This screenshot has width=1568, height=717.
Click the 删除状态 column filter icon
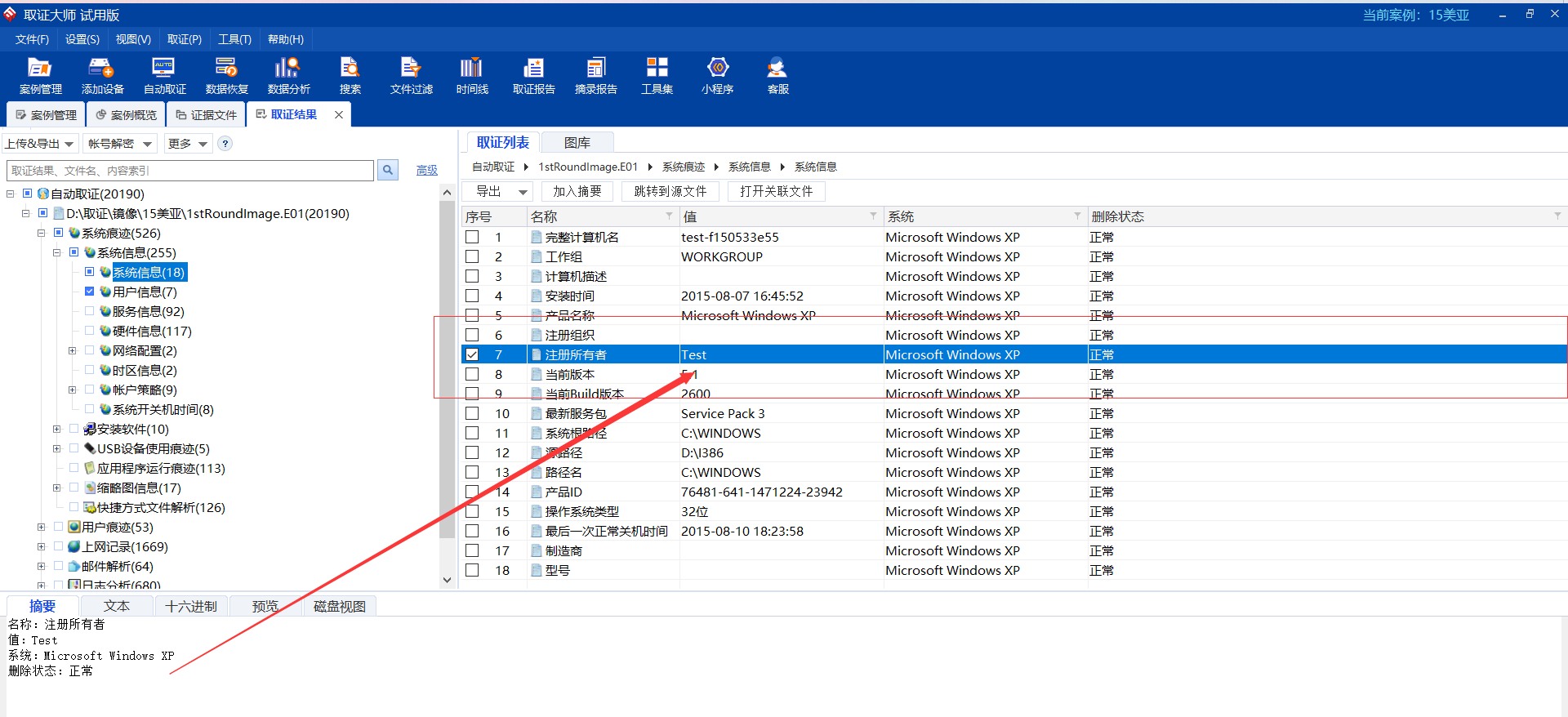coord(1557,216)
